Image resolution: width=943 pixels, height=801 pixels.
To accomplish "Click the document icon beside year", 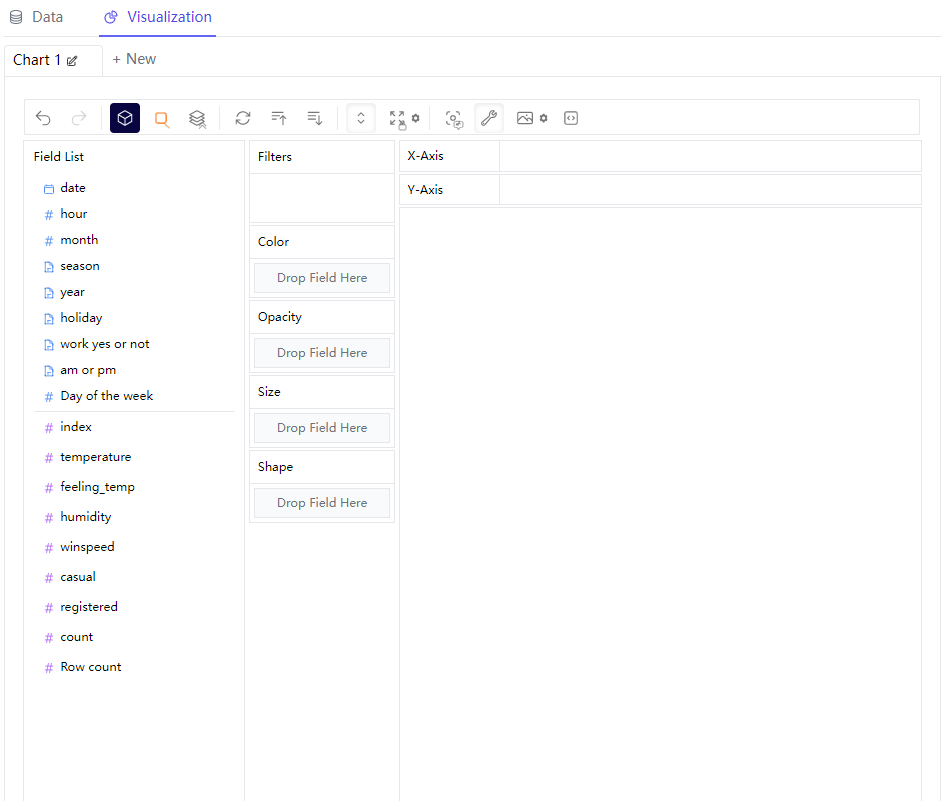I will pos(49,293).
